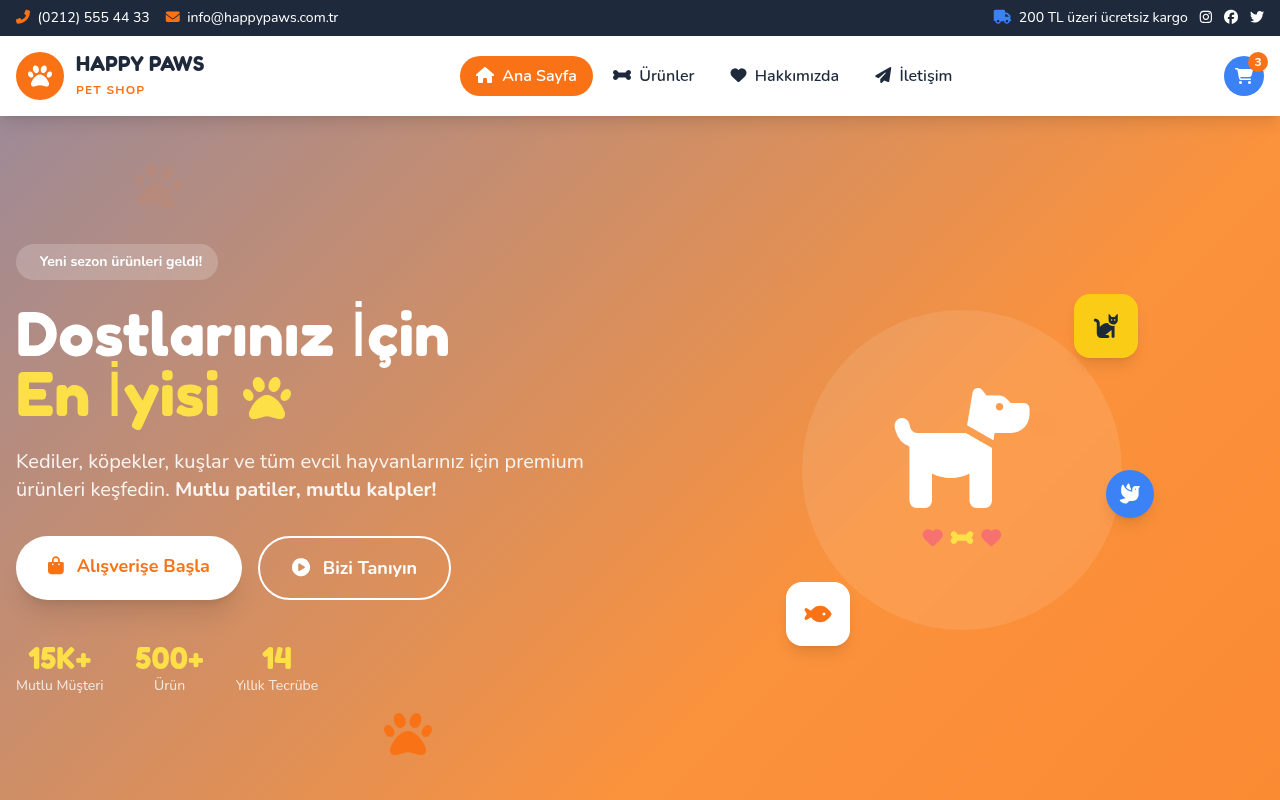Screen dimensions: 1280x800
Task: Click the free shipping truck icon
Action: click(x=1002, y=17)
